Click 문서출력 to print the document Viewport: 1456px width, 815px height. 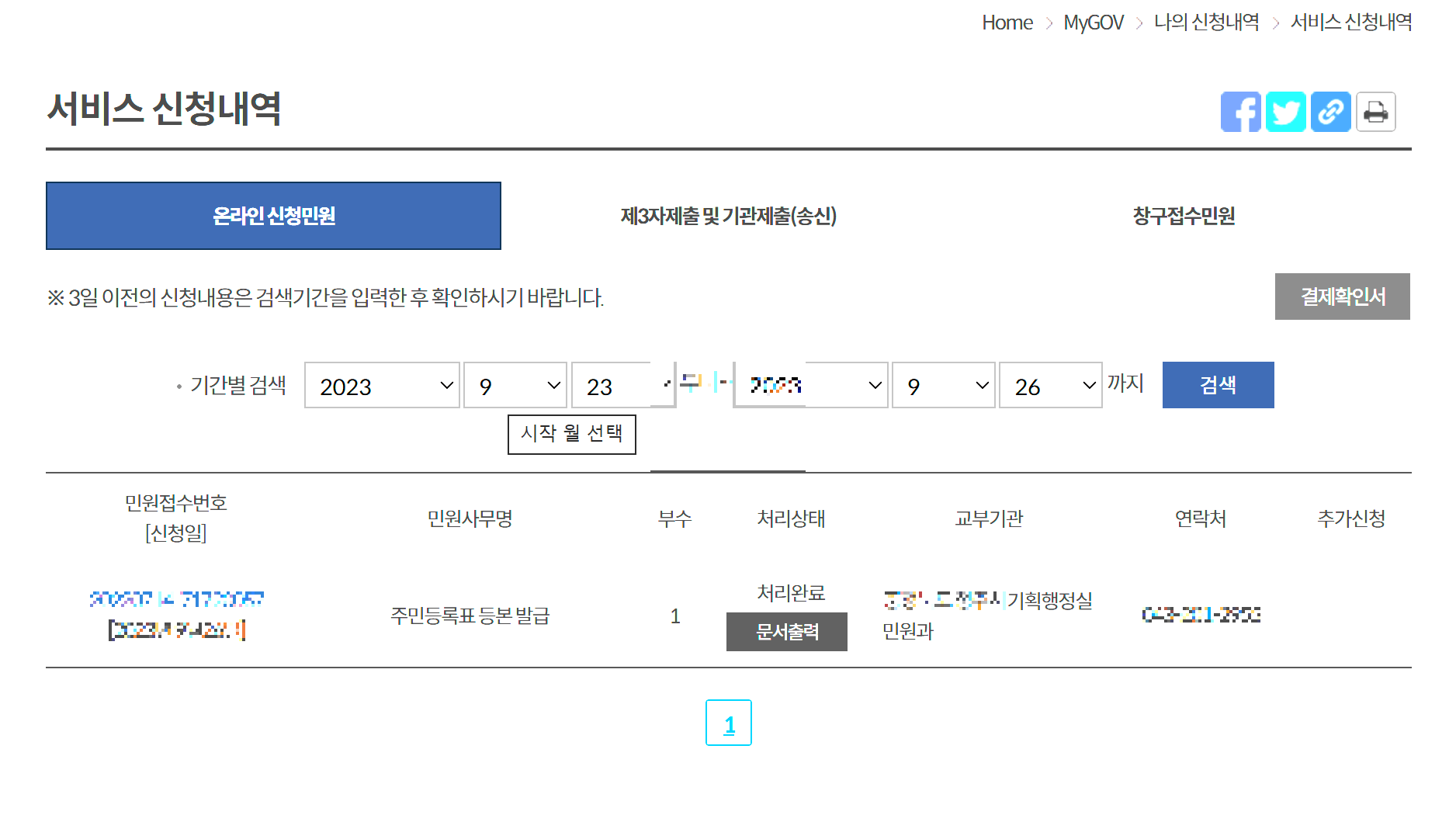(x=786, y=632)
